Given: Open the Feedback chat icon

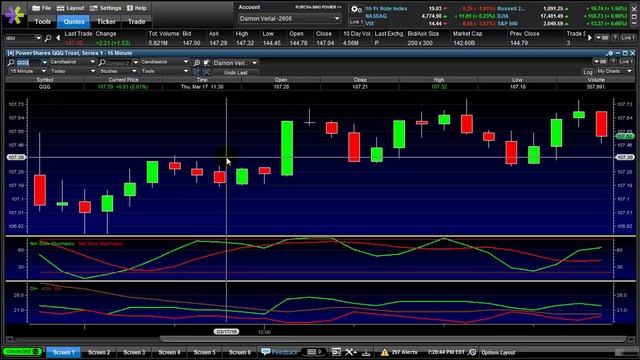Looking at the screenshot, I should tap(266, 352).
